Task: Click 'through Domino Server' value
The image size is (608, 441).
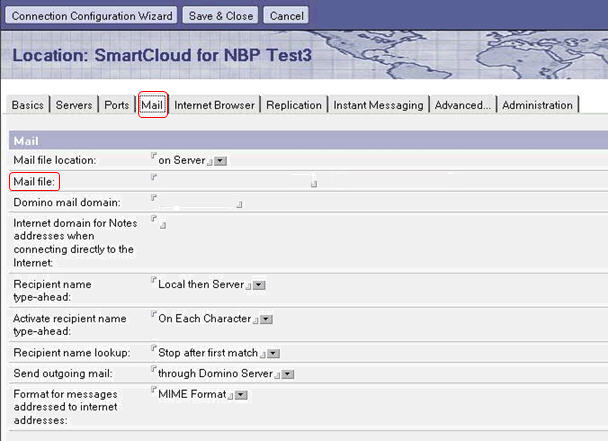Action: (x=215, y=373)
